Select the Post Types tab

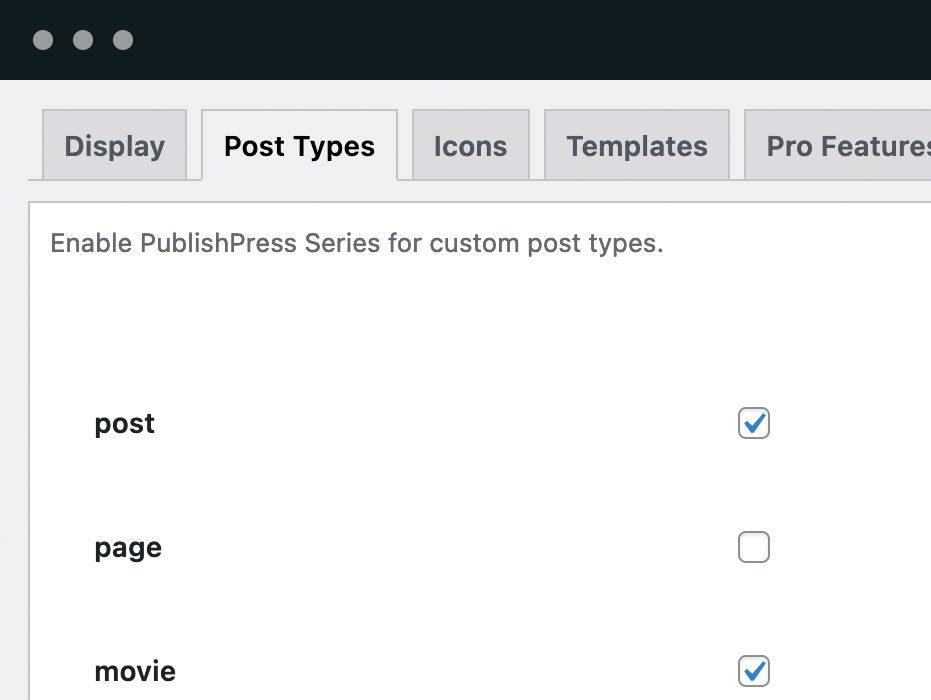point(299,145)
